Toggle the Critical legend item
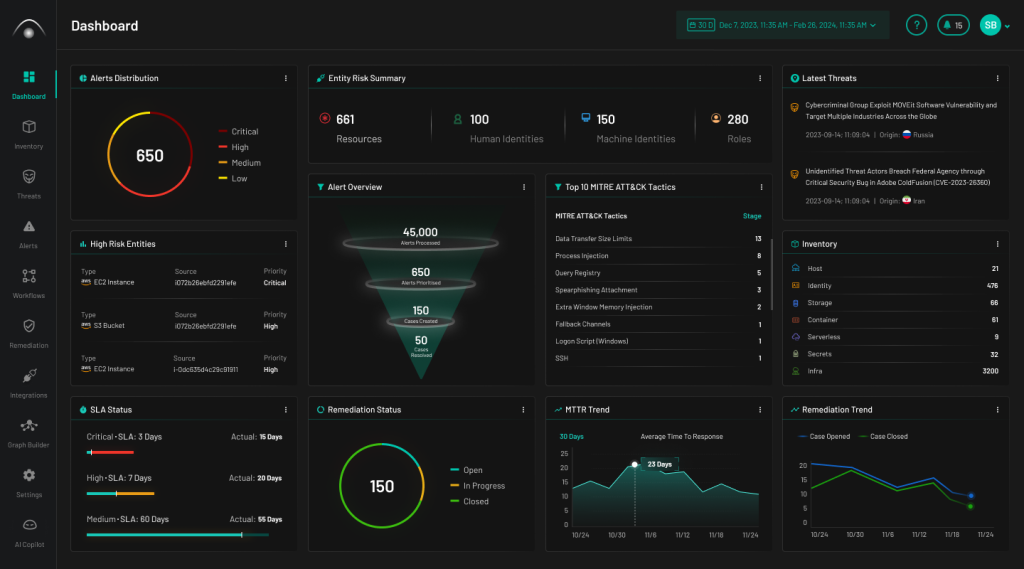 click(x=238, y=131)
